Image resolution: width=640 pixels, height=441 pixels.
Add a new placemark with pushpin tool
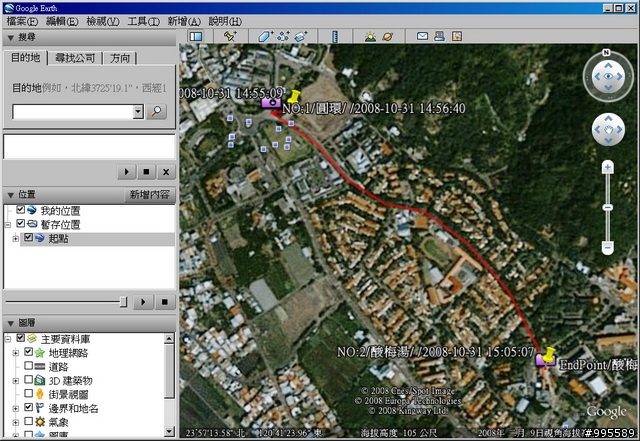coord(230,36)
